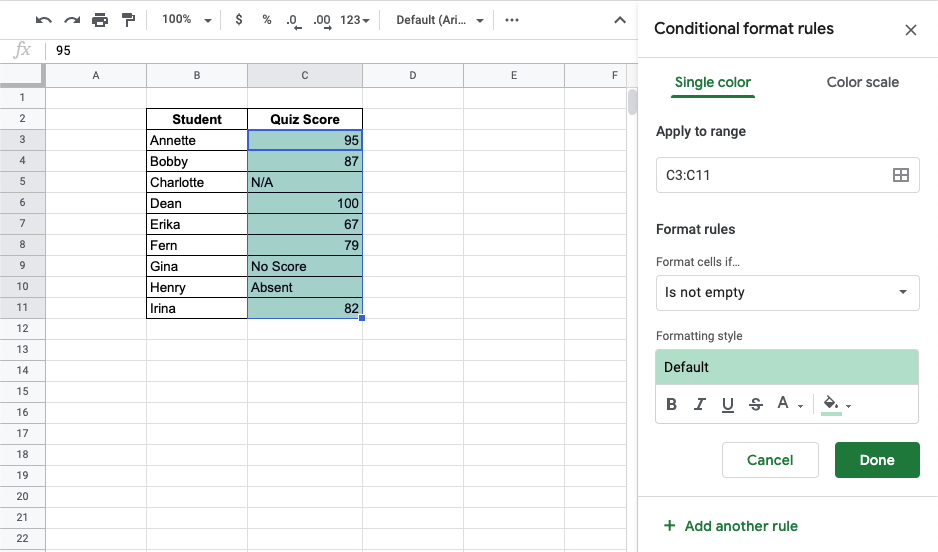Screen dimensions: 938x552
Task: Switch to the Single color tab
Action: (x=712, y=83)
